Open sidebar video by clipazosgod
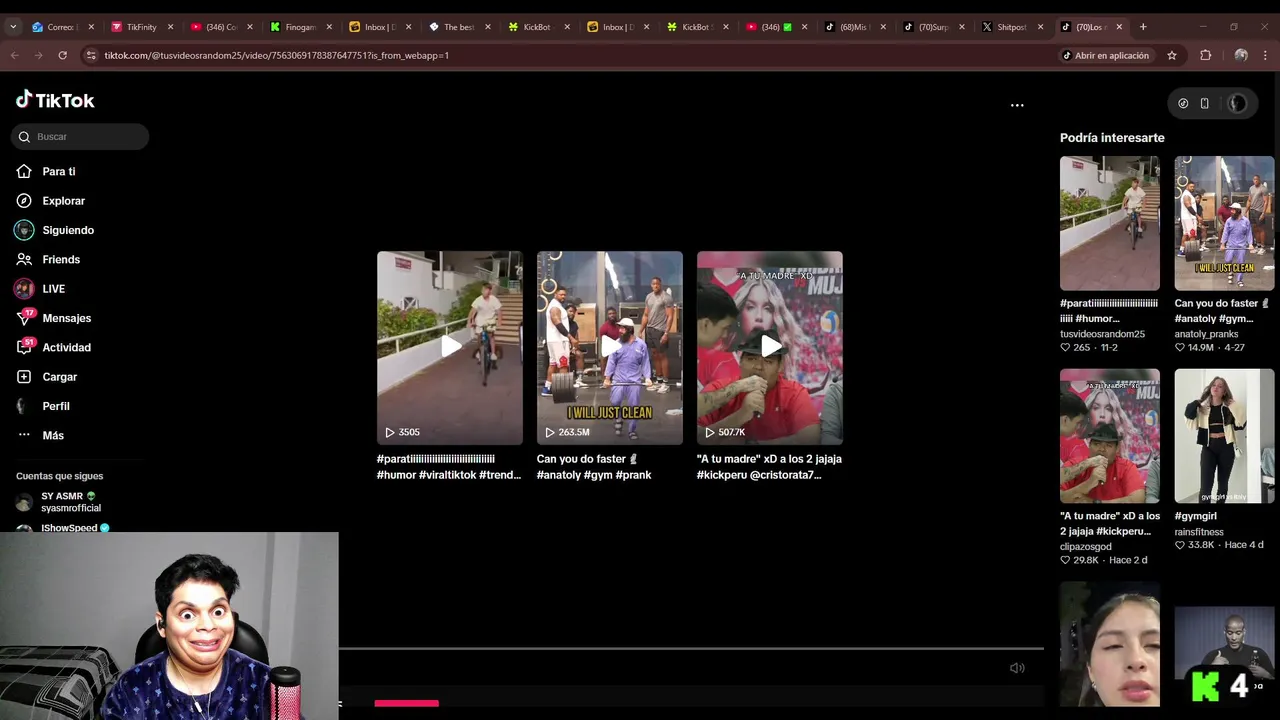Image resolution: width=1280 pixels, height=720 pixels. (x=1110, y=436)
